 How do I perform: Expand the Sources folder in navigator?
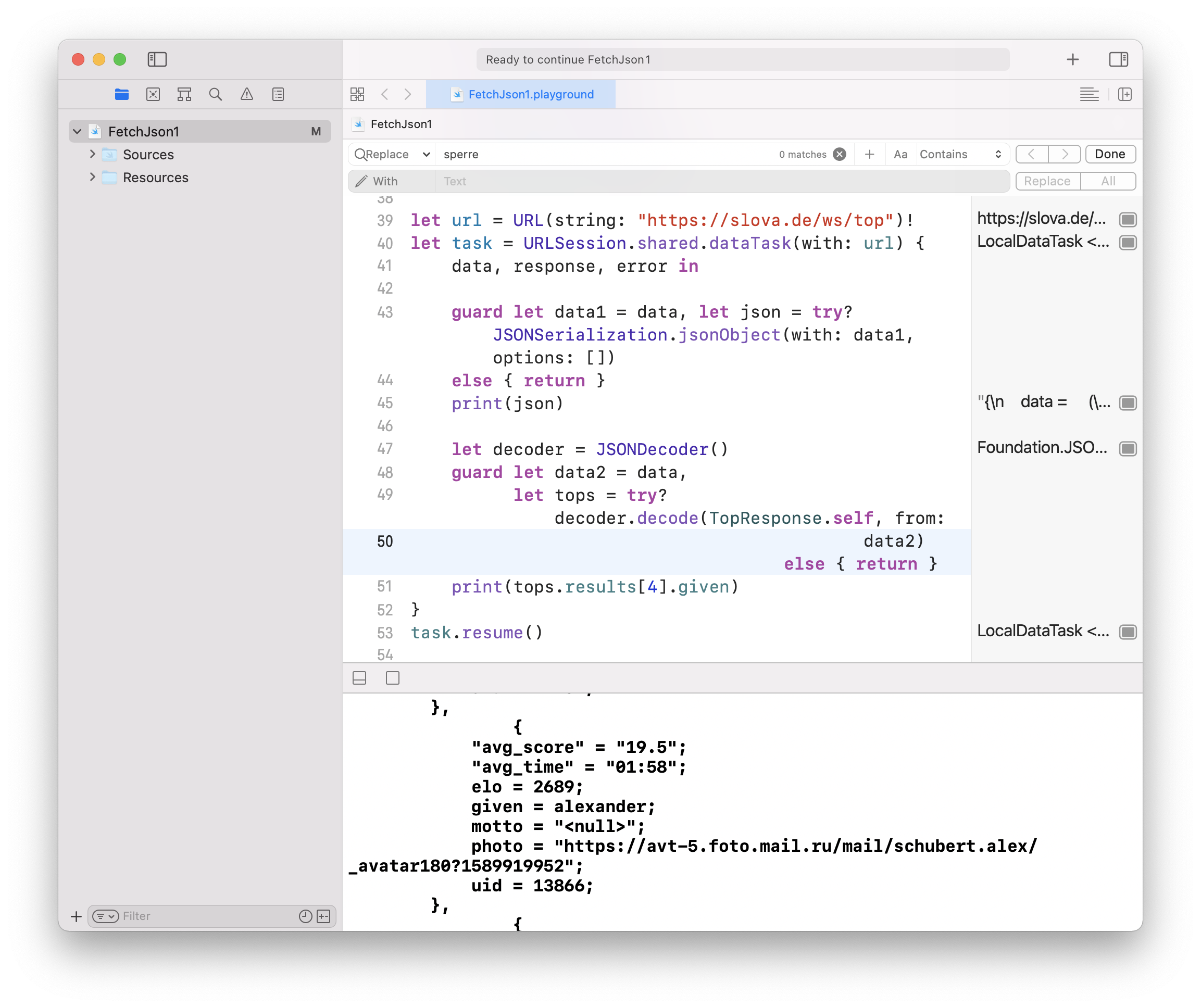(92, 154)
